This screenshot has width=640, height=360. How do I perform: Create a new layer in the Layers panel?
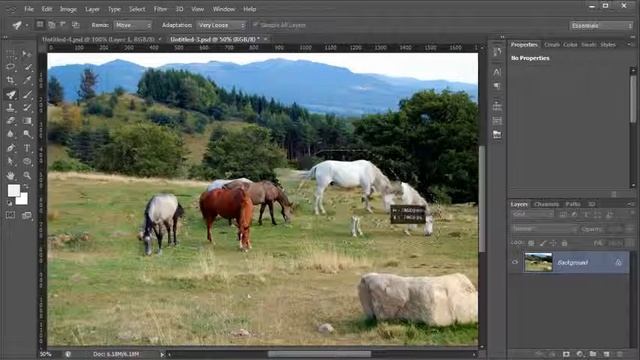click(x=607, y=354)
